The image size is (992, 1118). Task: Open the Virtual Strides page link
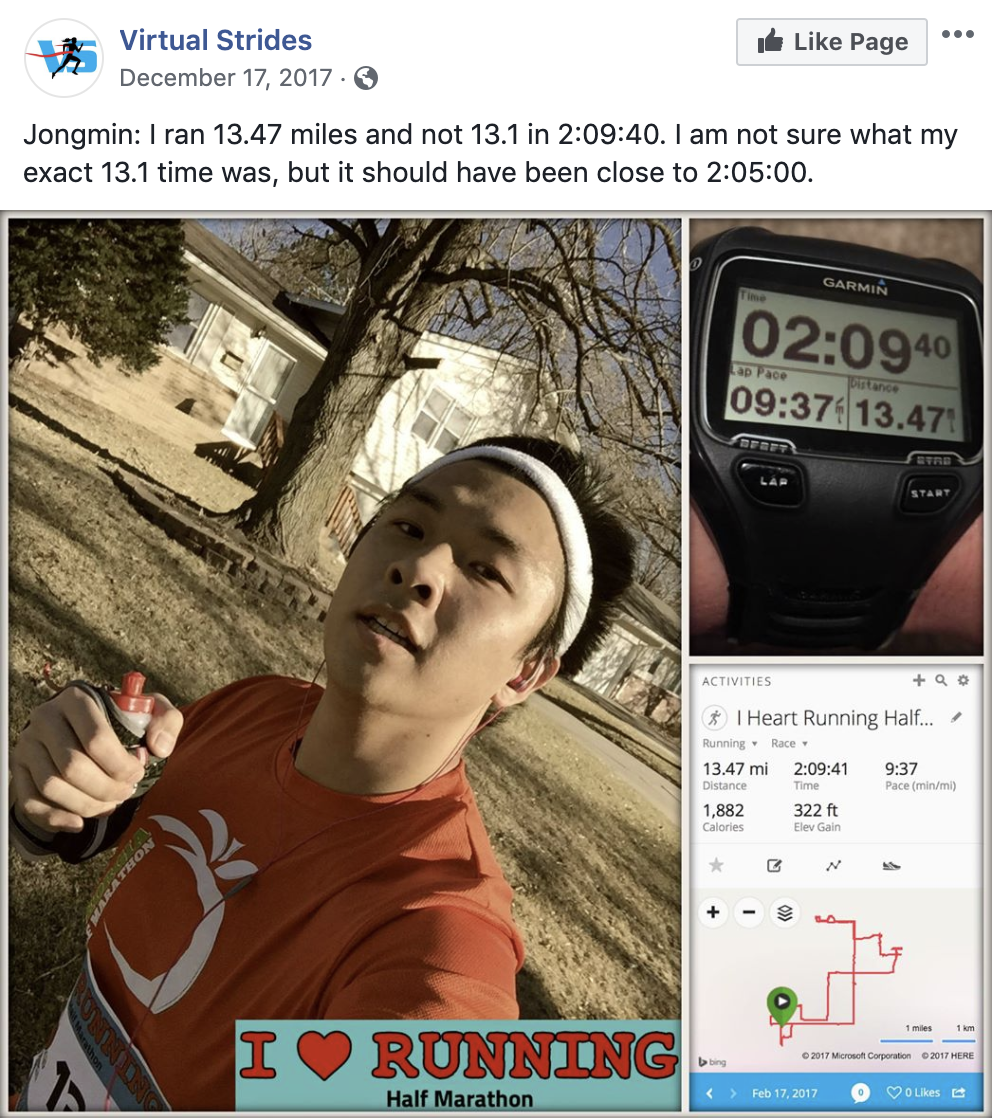215,40
